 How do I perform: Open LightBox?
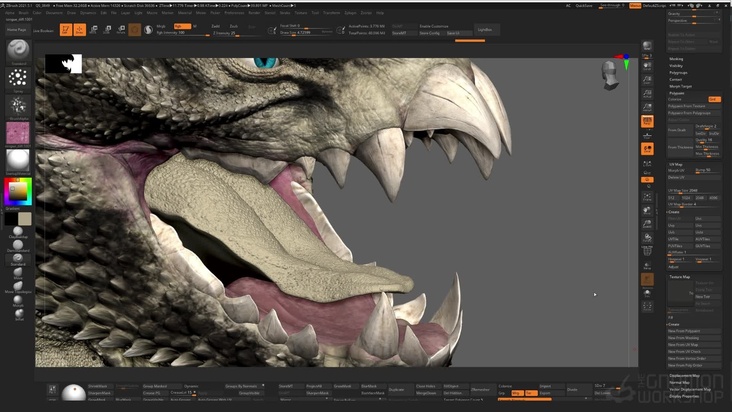click(485, 30)
